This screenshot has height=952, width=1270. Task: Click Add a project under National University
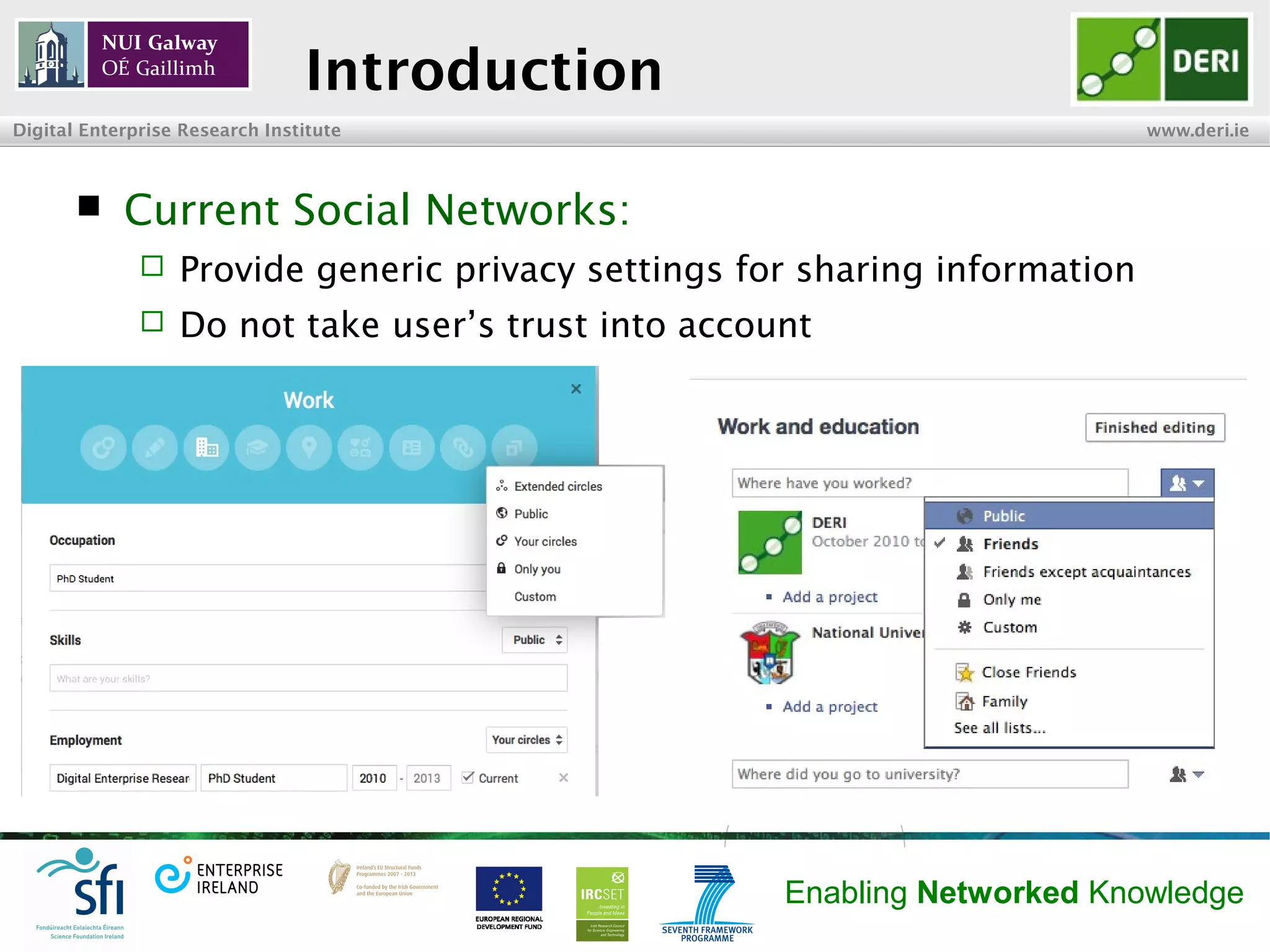coord(830,707)
